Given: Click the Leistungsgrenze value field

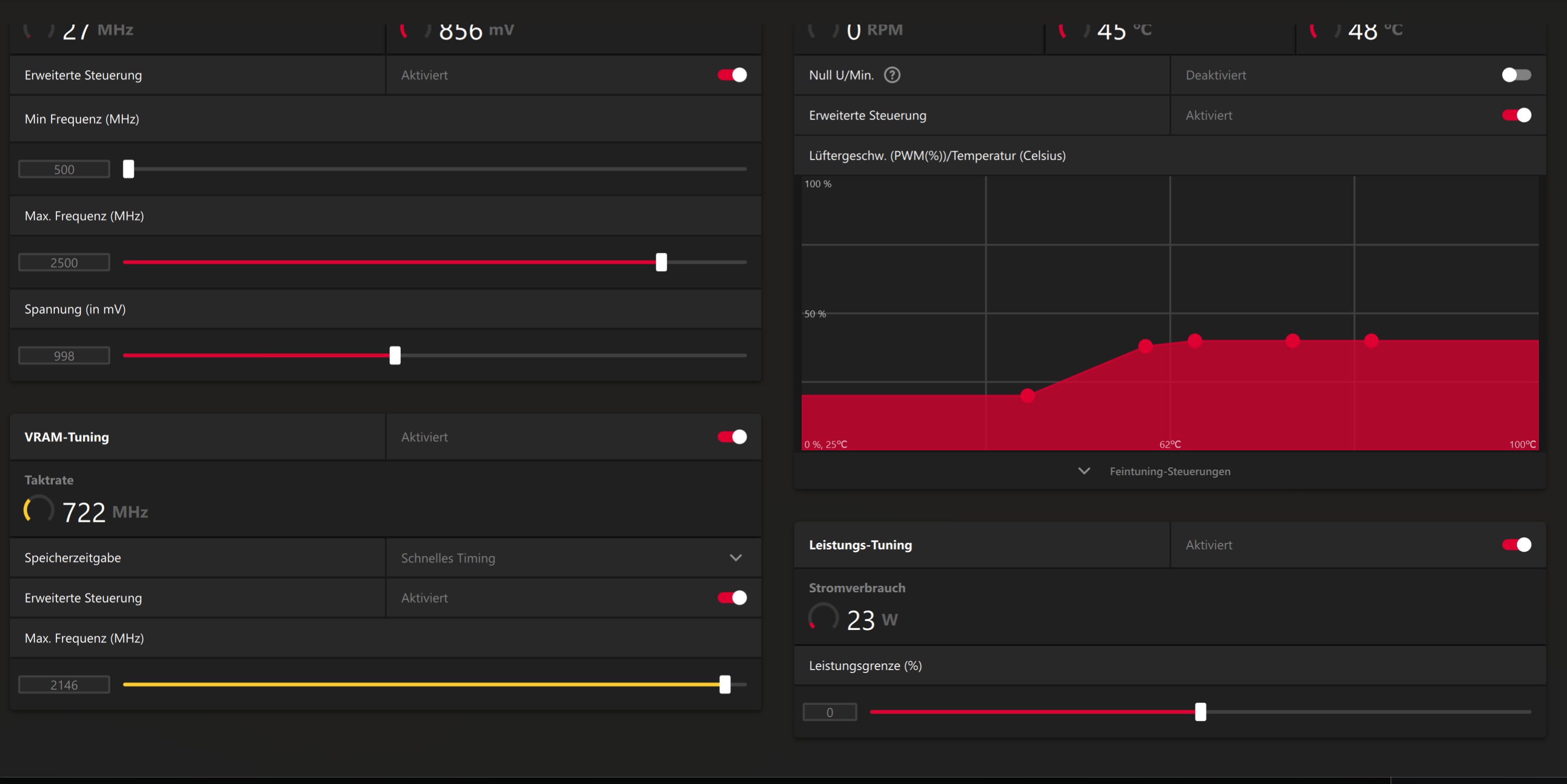Looking at the screenshot, I should [x=829, y=712].
